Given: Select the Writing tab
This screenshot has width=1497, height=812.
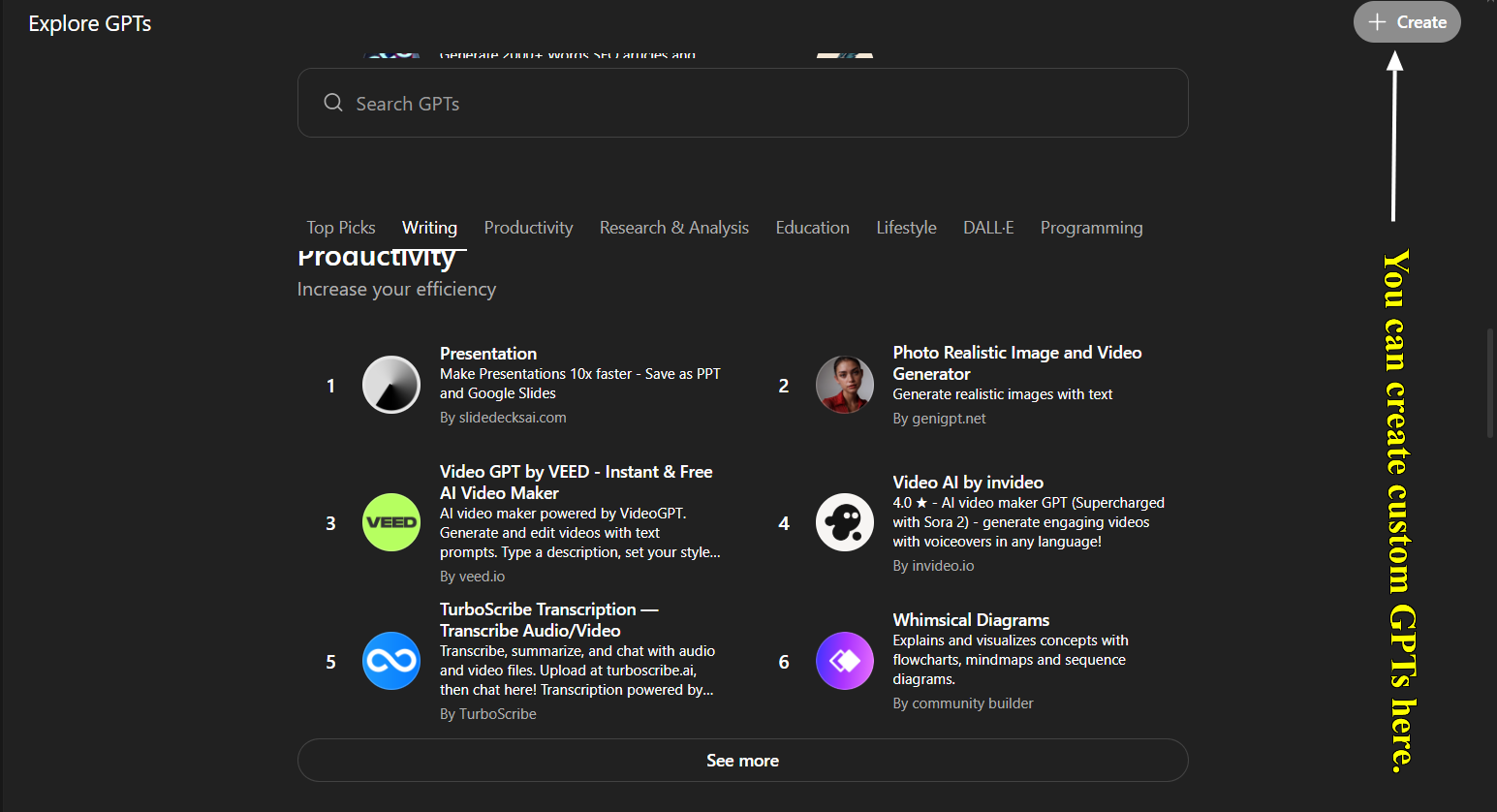Looking at the screenshot, I should click(x=429, y=228).
